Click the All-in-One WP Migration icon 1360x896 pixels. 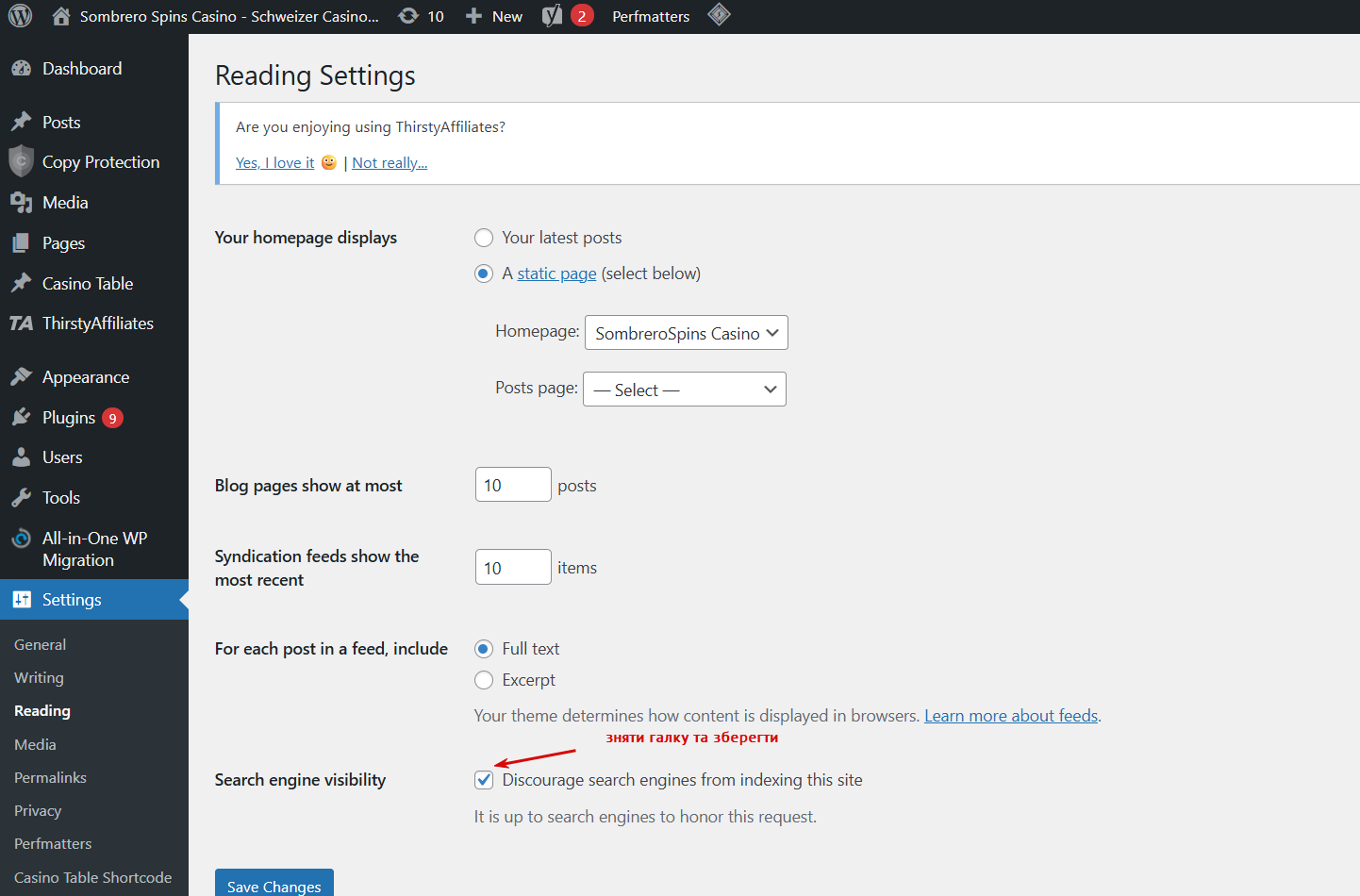coord(21,539)
